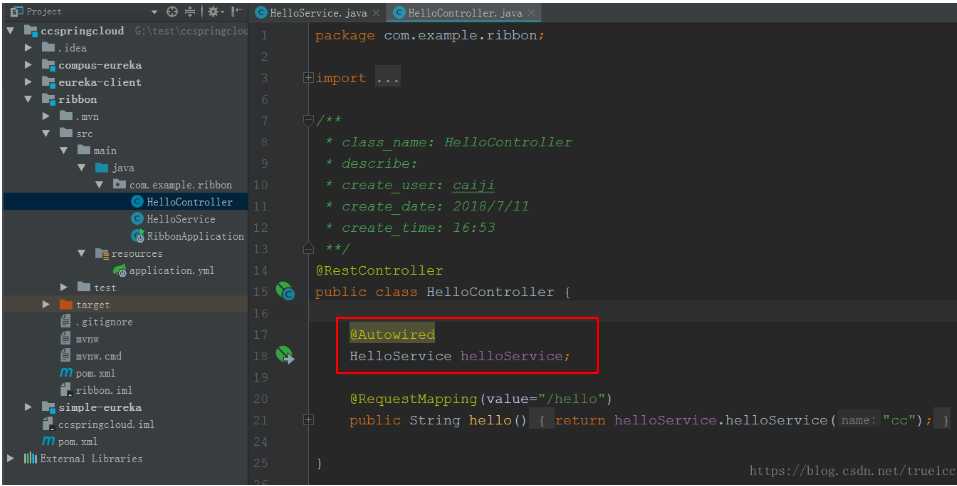Select ccspringcloud.iml file

106,424
